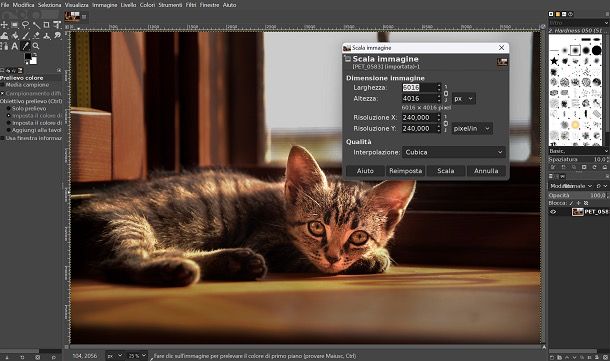Select the Fuzzy Select magic wand tool
610x361 pixels.
click(36, 25)
